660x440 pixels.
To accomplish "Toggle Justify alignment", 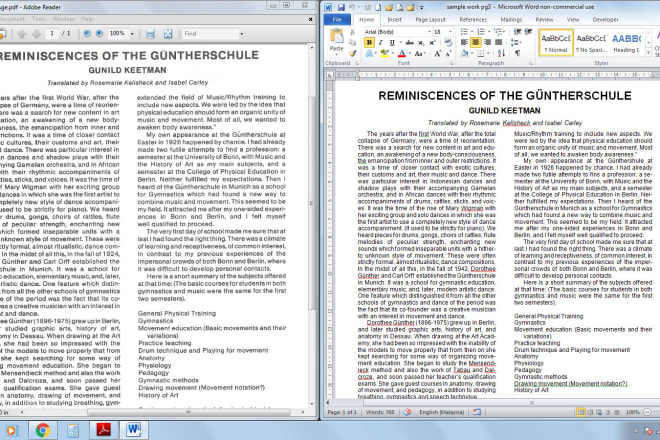I will point(499,42).
